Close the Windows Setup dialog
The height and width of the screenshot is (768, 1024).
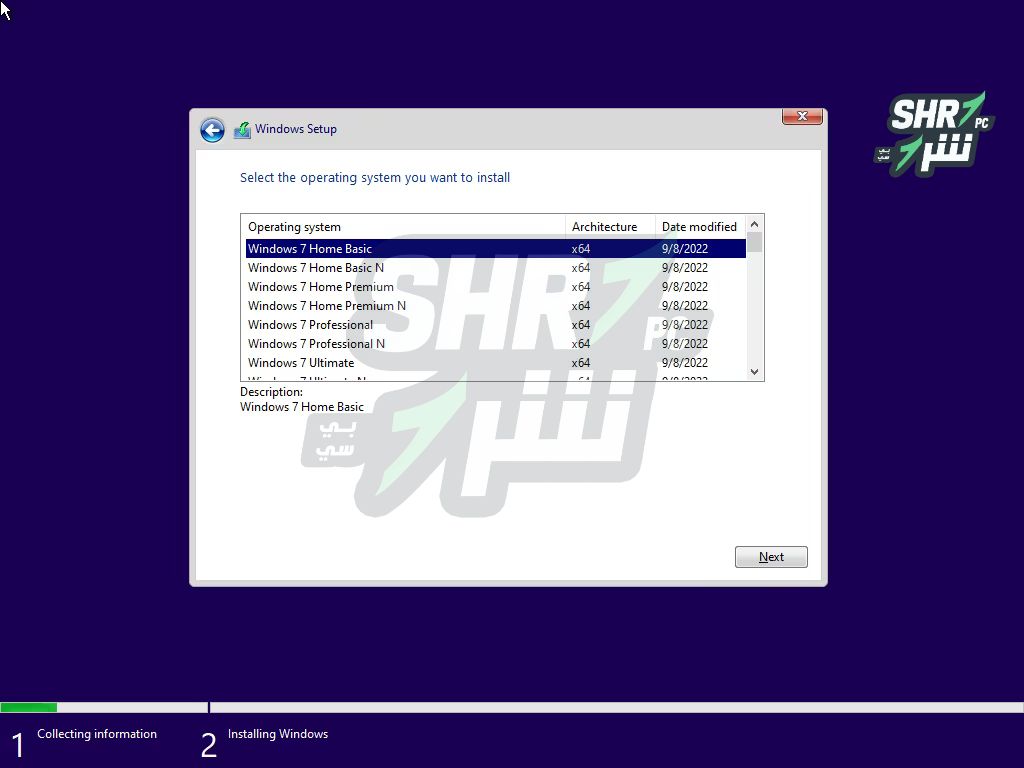[802, 116]
